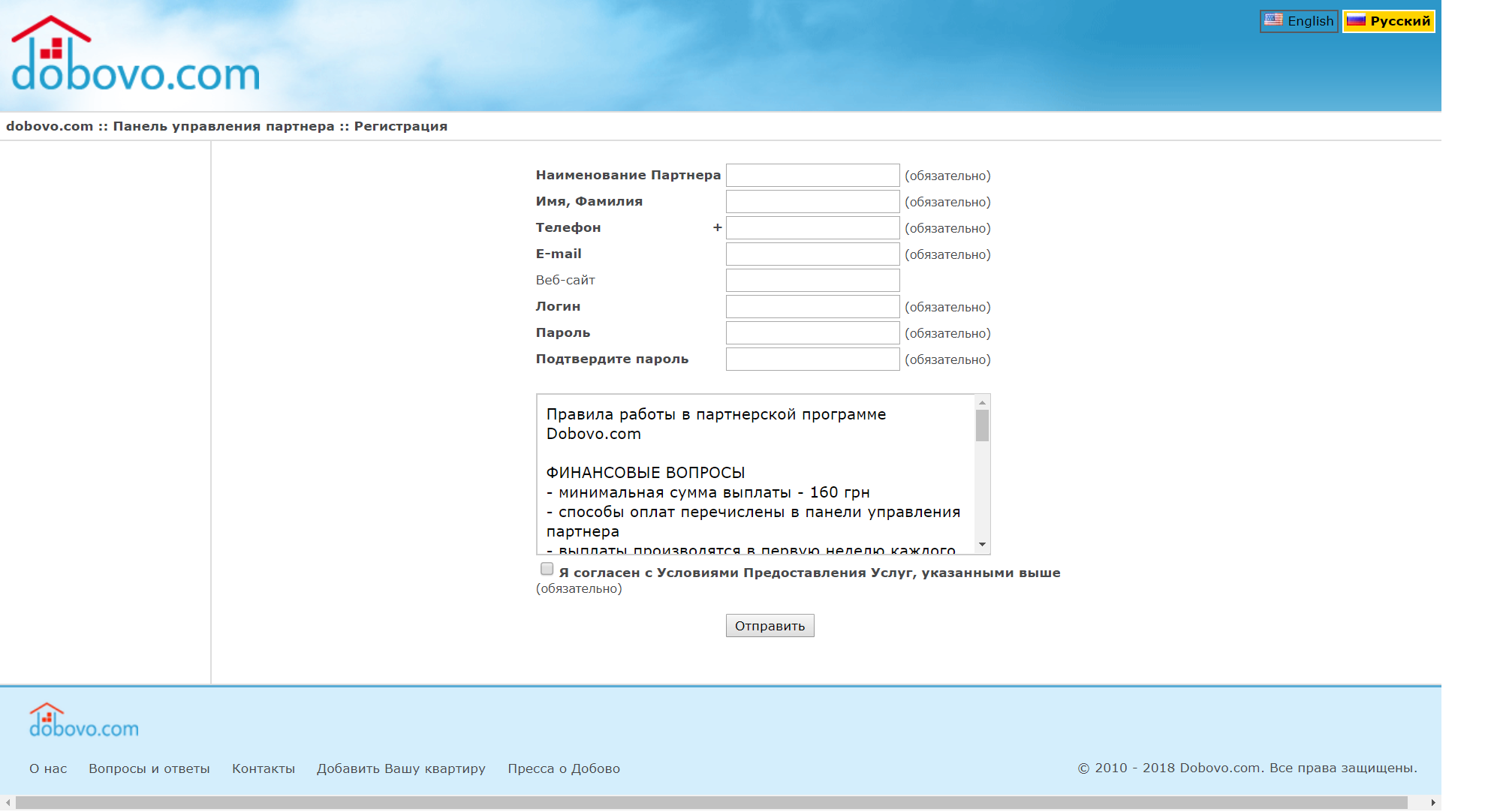Open the Добавить Вашу квартиру link
The image size is (1488, 812).
(401, 768)
